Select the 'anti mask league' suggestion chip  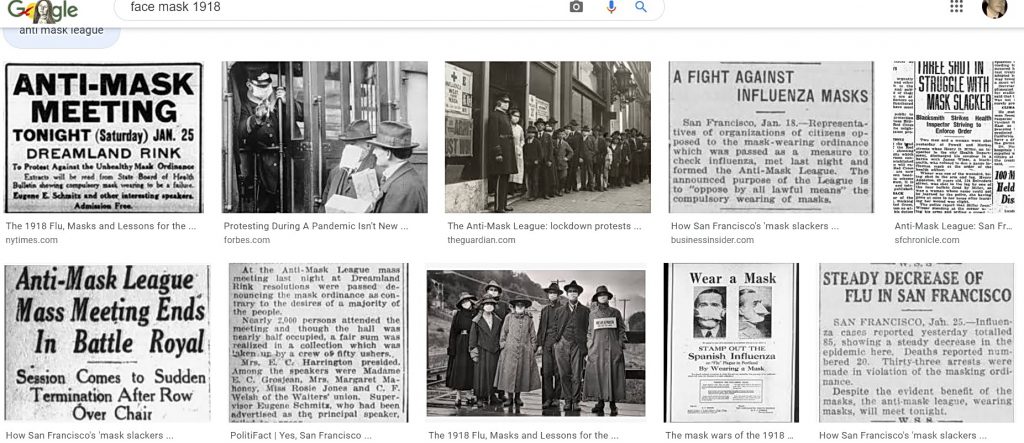click(x=61, y=33)
